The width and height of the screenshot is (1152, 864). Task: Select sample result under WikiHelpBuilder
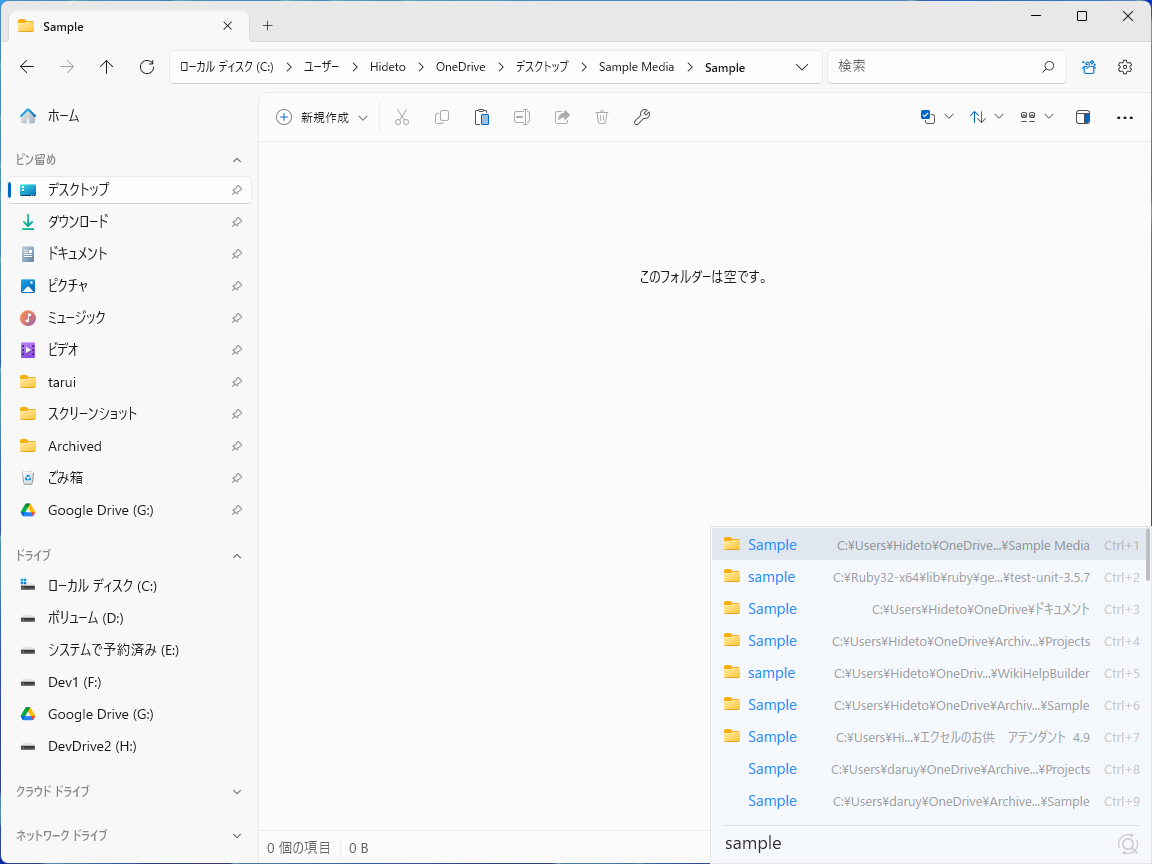coord(928,673)
